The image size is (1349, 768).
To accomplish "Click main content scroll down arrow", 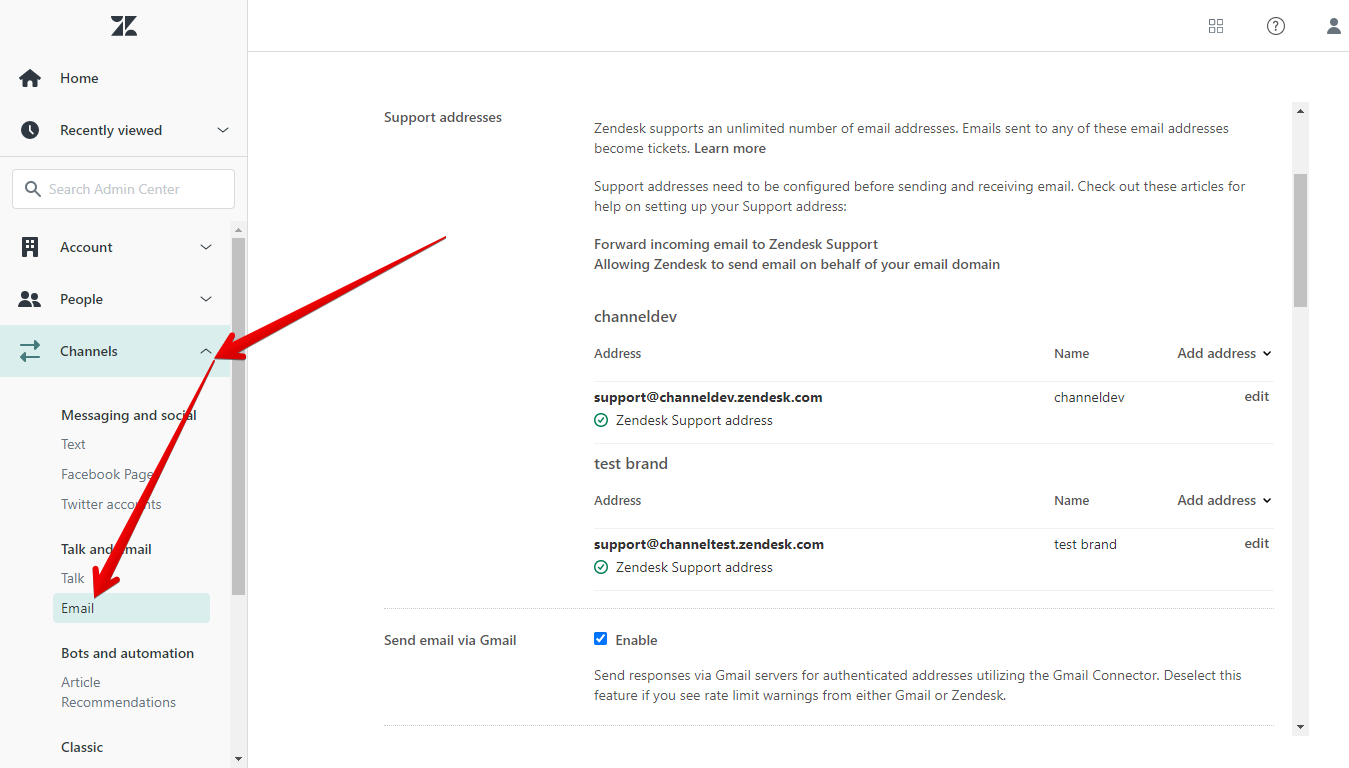I will (x=1300, y=727).
